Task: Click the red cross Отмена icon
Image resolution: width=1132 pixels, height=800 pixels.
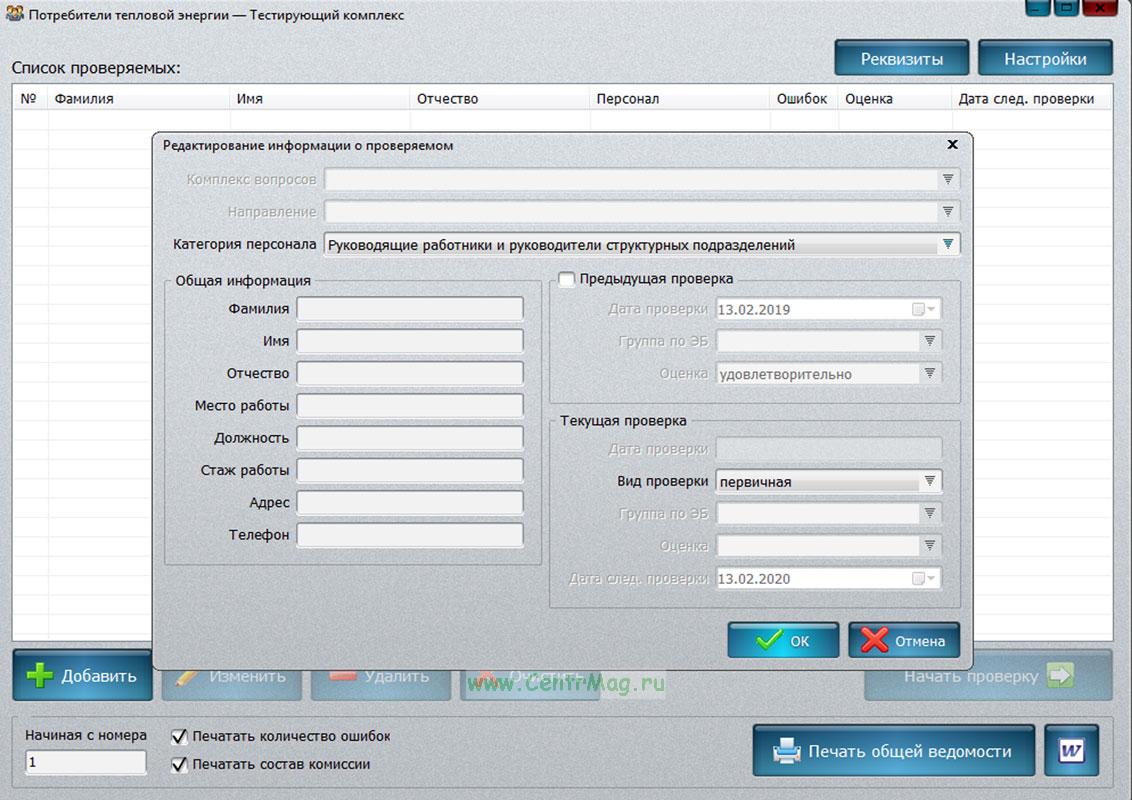Action: [874, 641]
